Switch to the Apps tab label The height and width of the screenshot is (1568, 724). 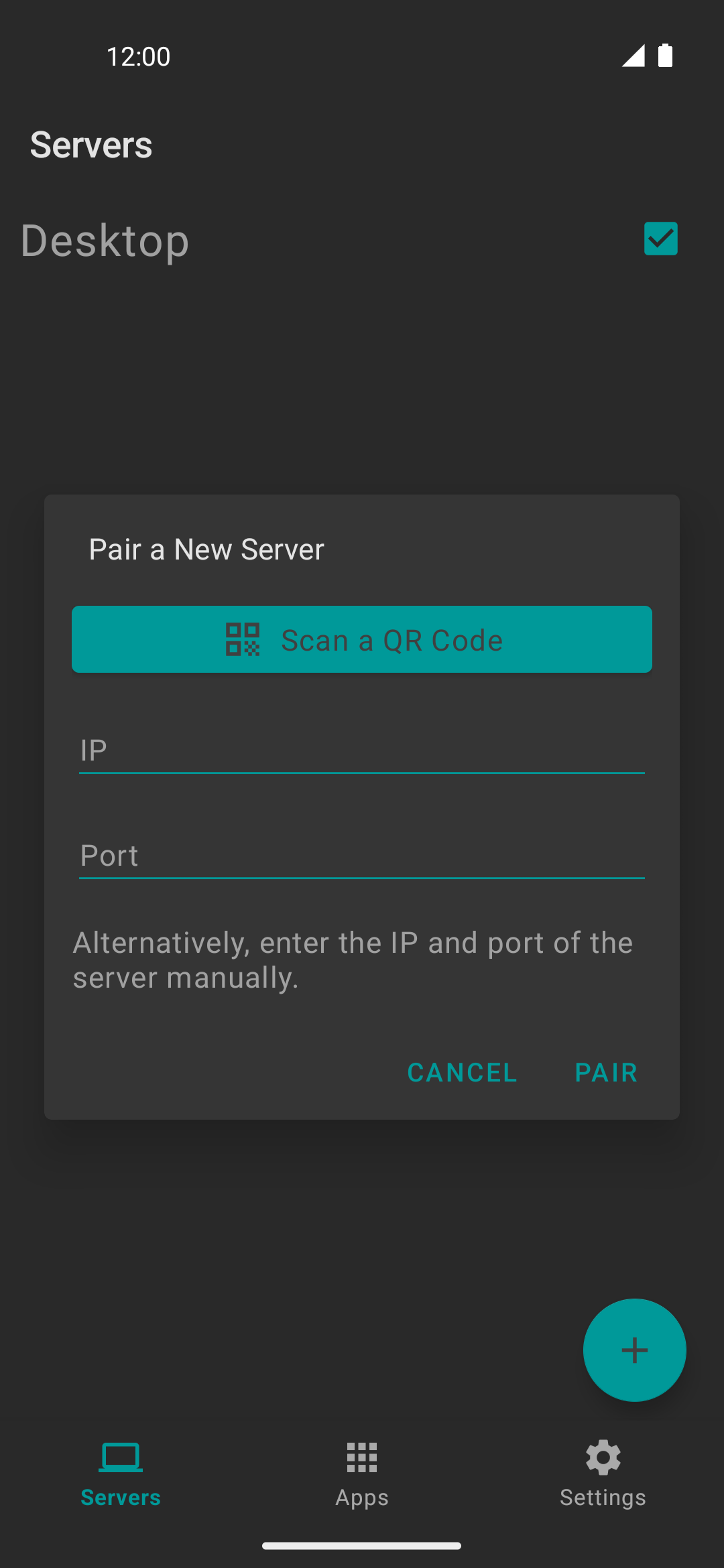coord(362,1498)
